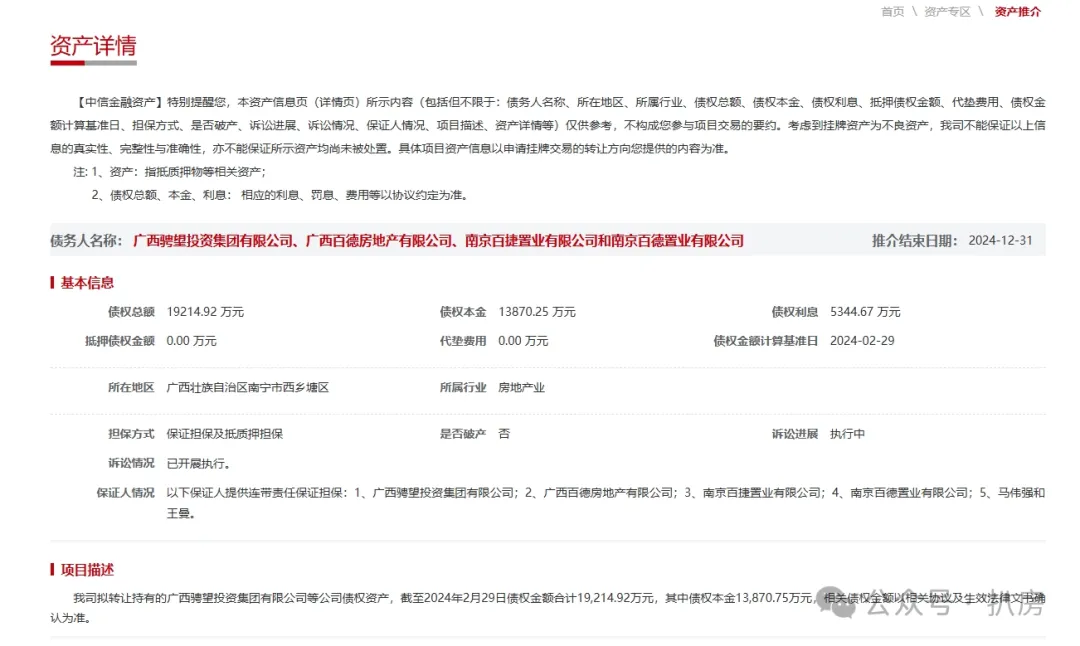Click the 所属行业 label
The width and height of the screenshot is (1080, 646).
pyautogui.click(x=463, y=388)
